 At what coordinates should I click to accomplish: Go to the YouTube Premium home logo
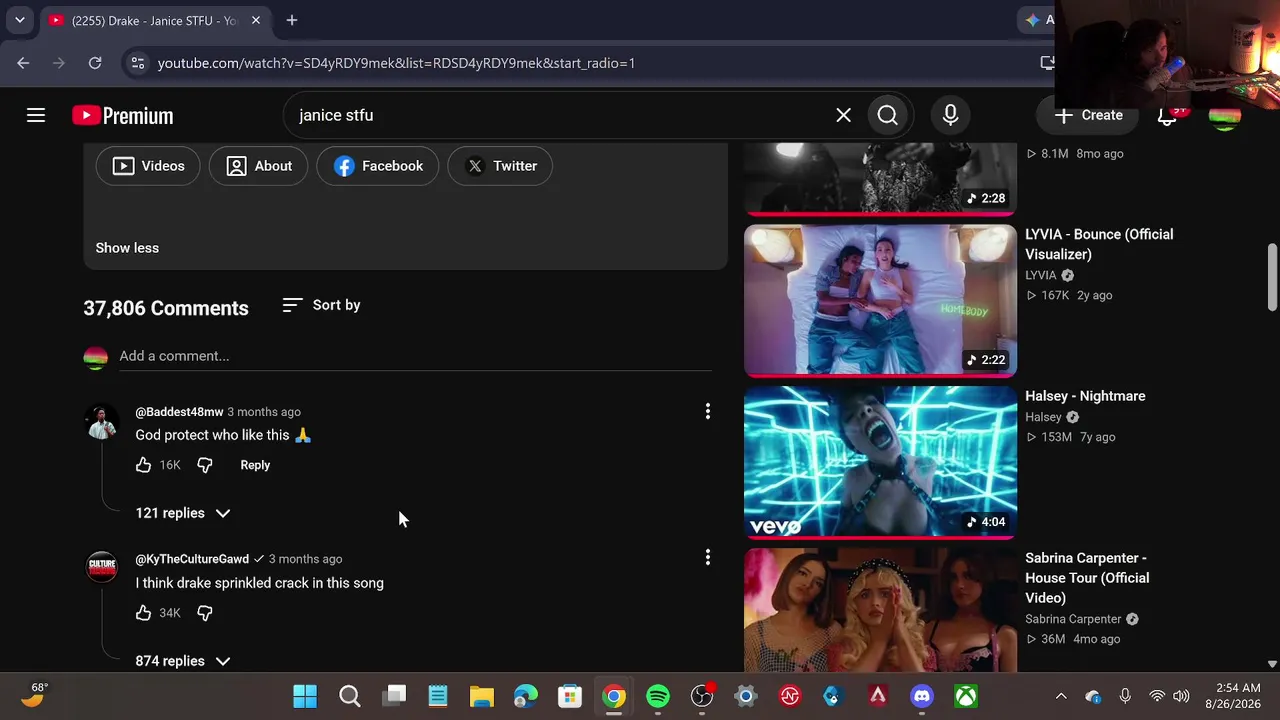(x=123, y=116)
